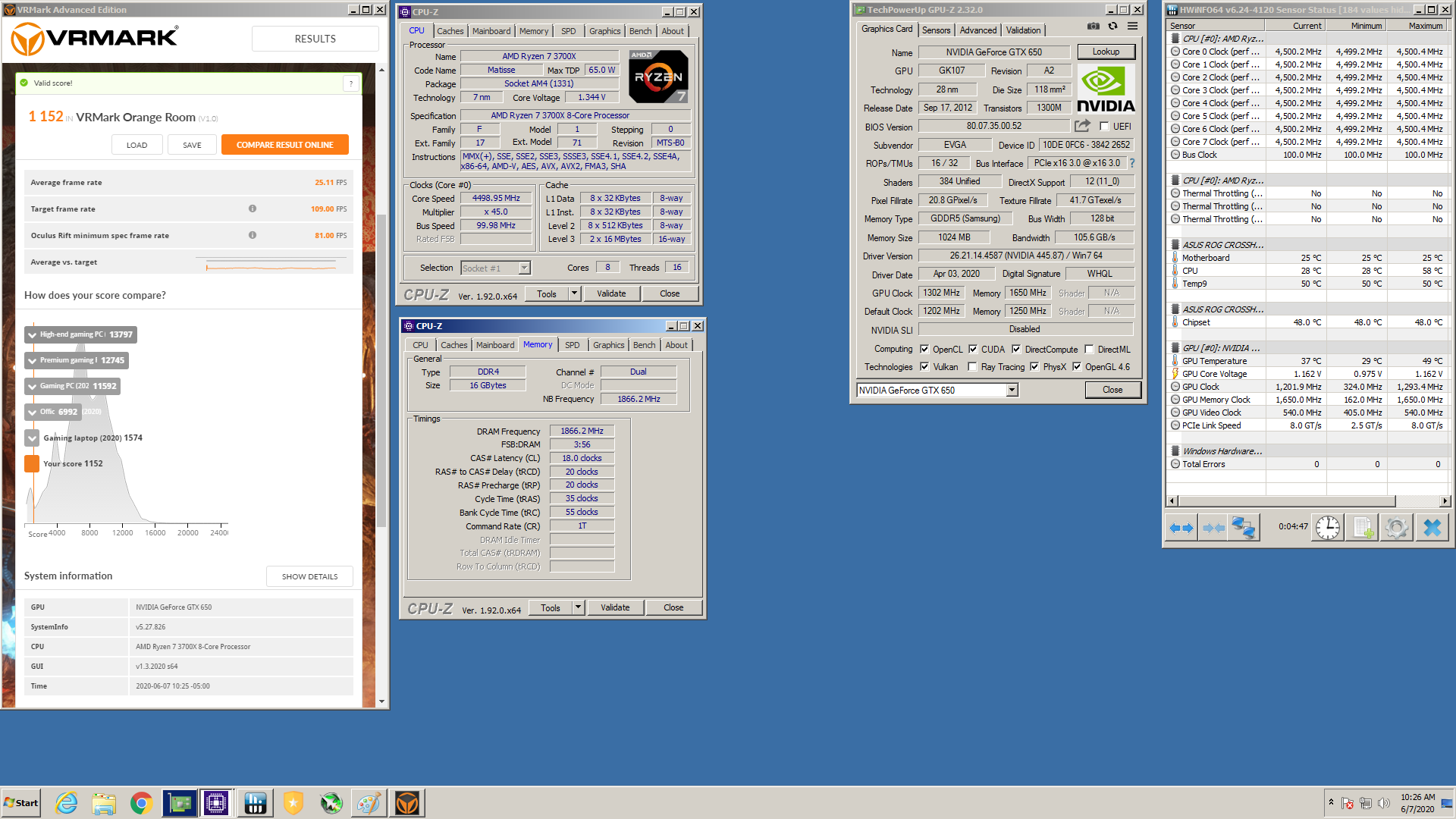Open the GPU-Z hamburger menu icon

[x=1132, y=27]
